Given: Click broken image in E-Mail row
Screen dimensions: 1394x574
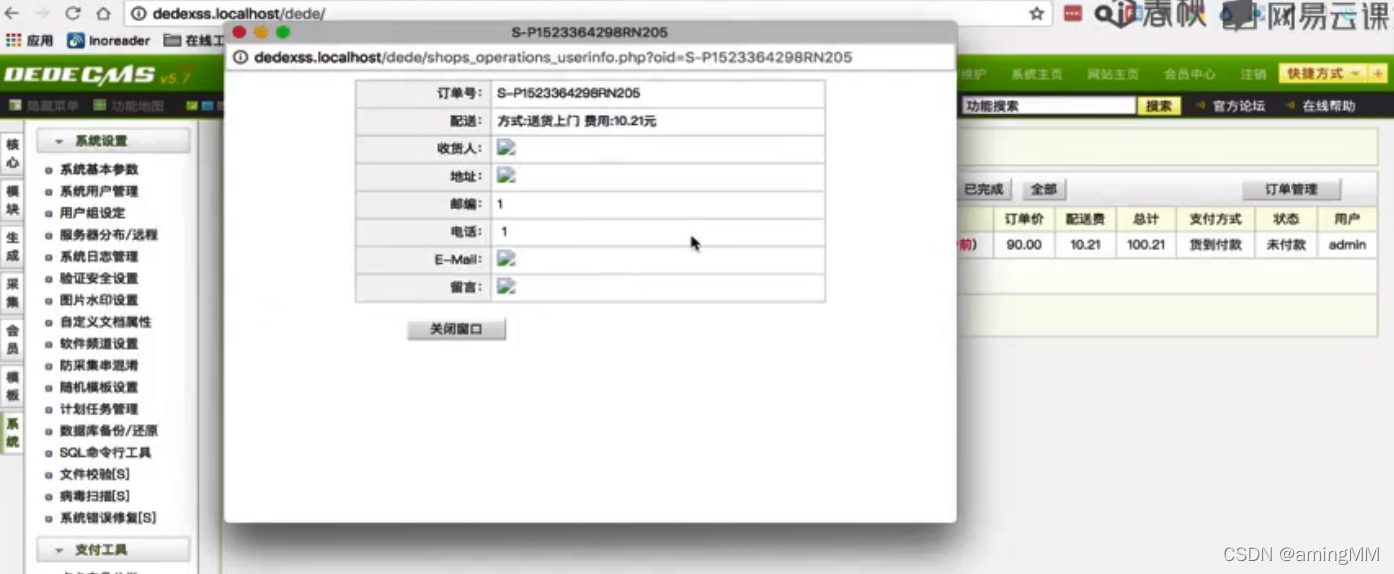Looking at the screenshot, I should tap(506, 259).
